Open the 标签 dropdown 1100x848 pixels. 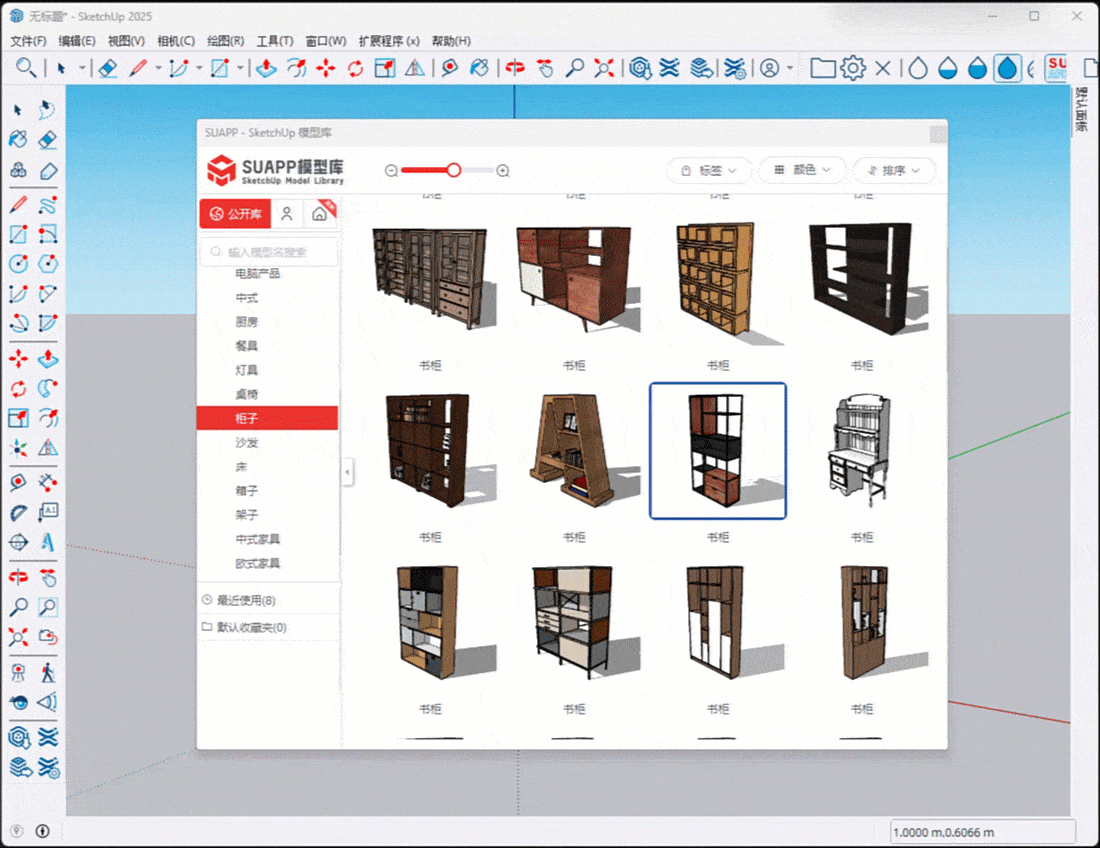click(x=708, y=171)
